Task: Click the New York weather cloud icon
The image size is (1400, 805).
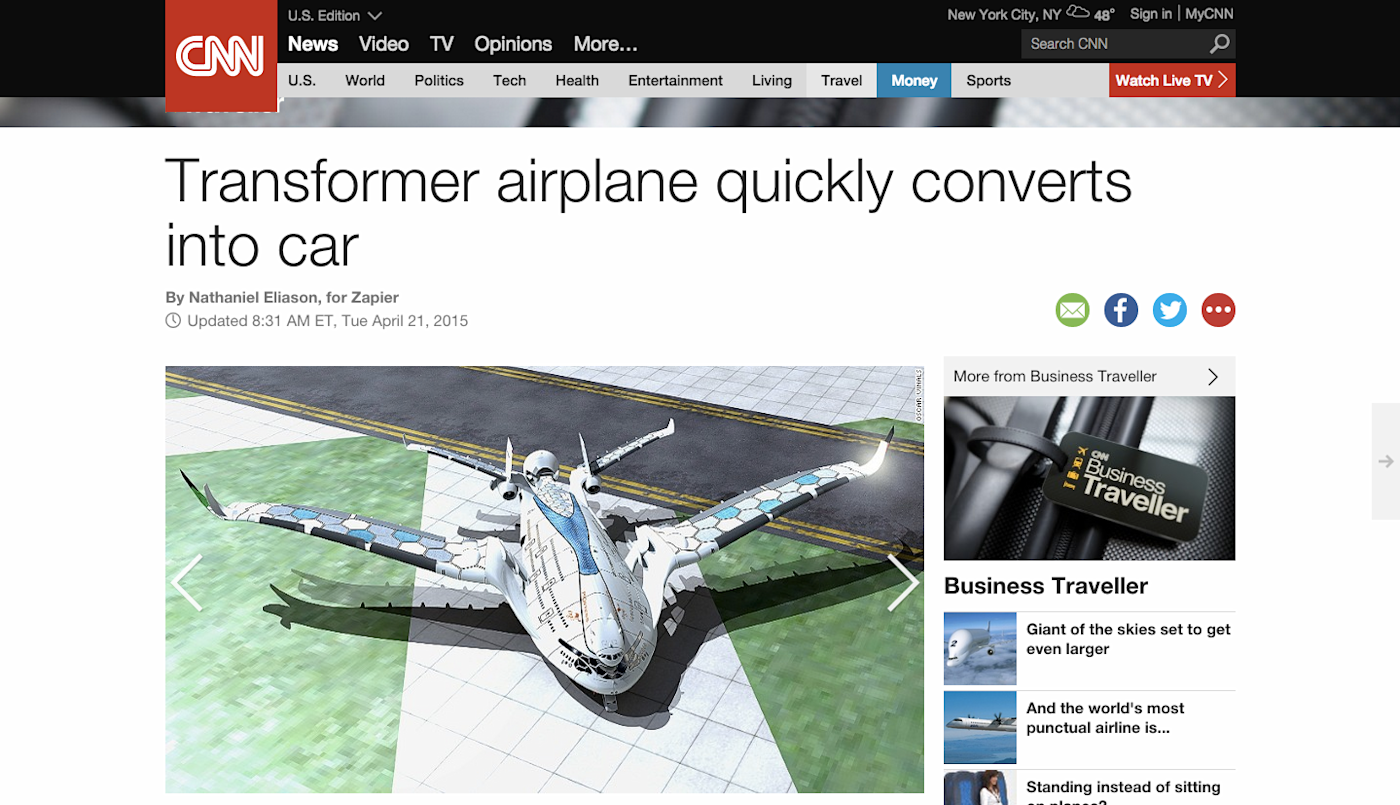Action: [1078, 13]
